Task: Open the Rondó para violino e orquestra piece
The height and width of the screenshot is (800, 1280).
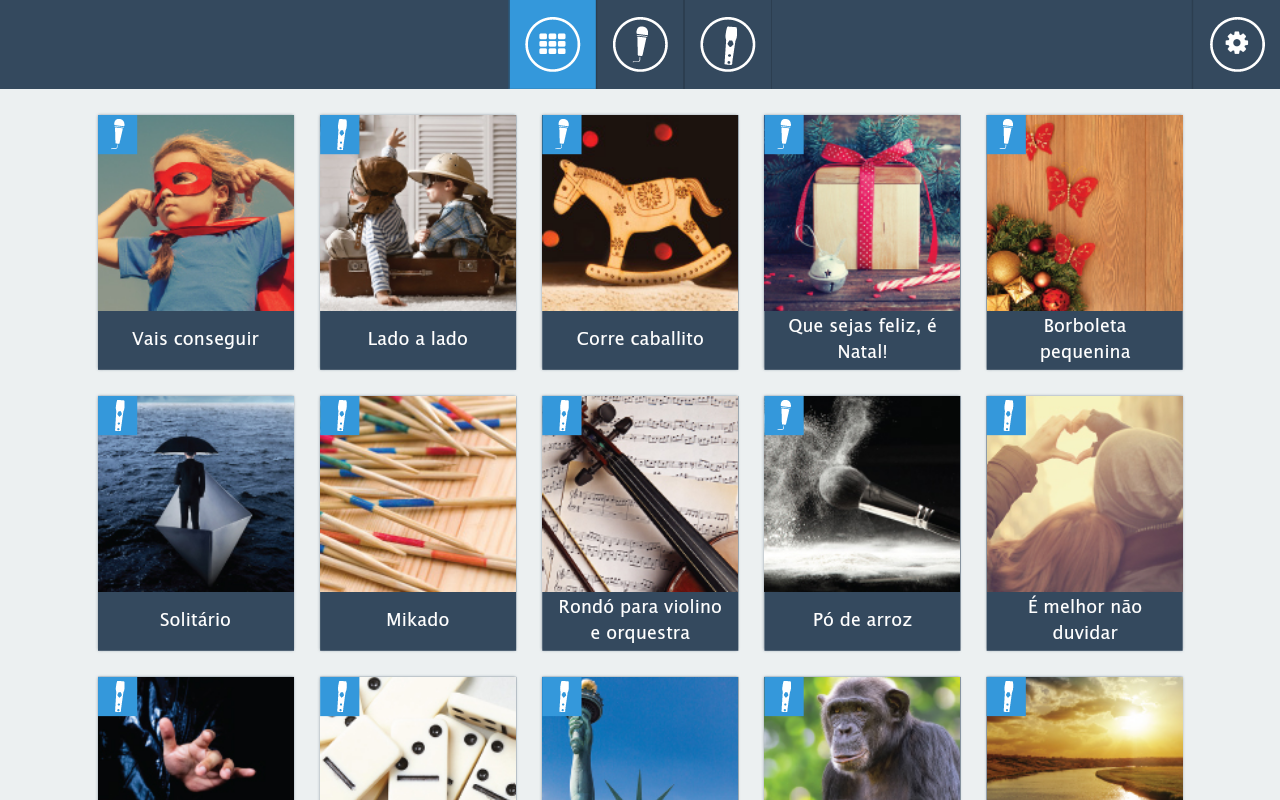Action: coord(640,523)
